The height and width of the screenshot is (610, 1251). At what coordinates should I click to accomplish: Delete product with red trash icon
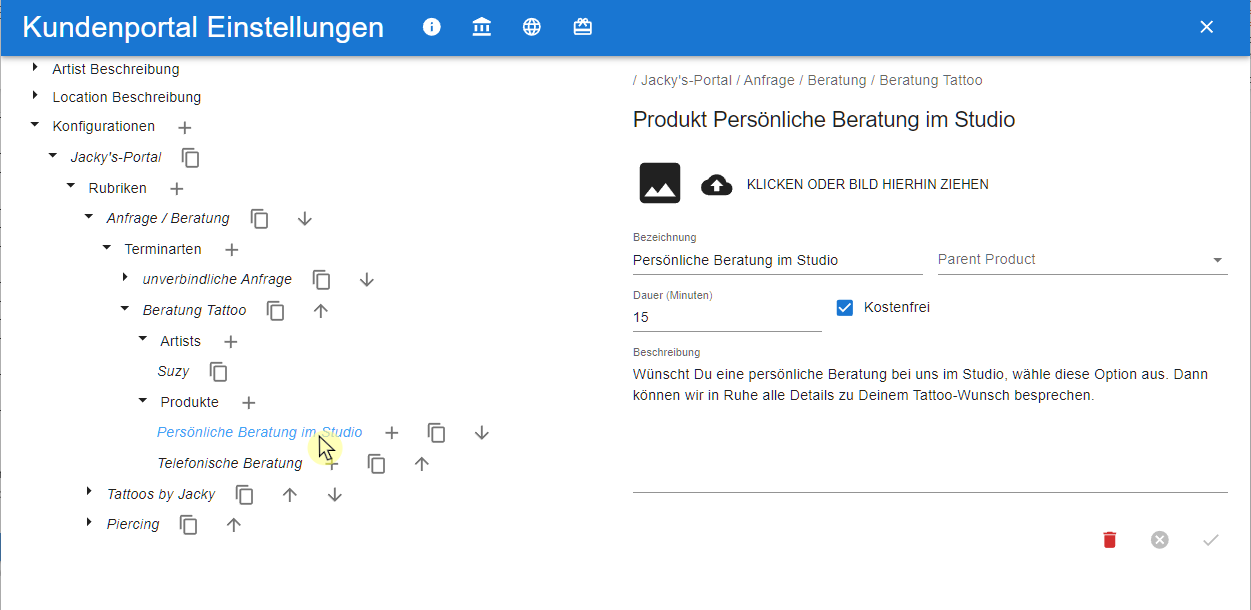1109,540
